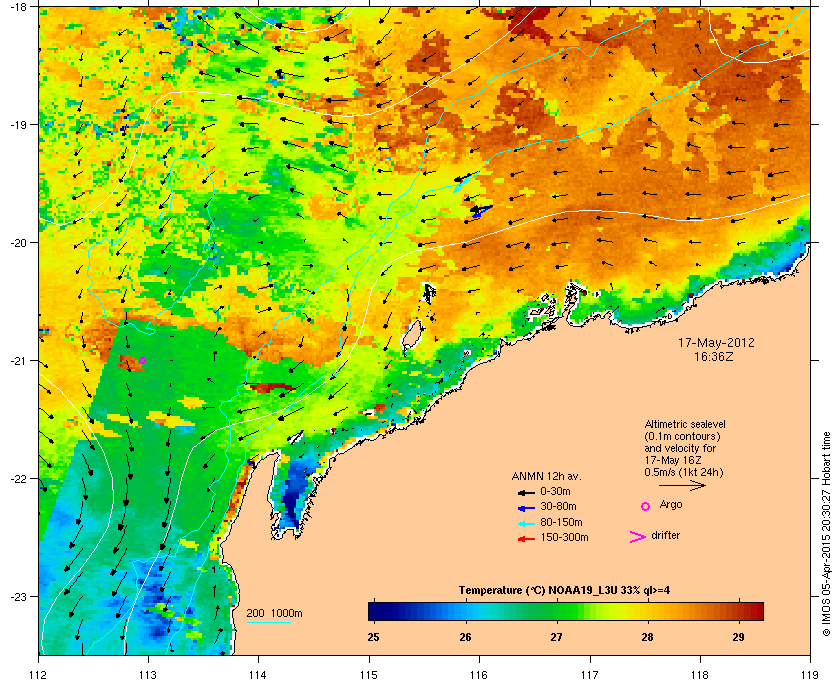This screenshot has height=680, width=840.
Task: Click the longitude axis label 114
Action: (x=258, y=674)
